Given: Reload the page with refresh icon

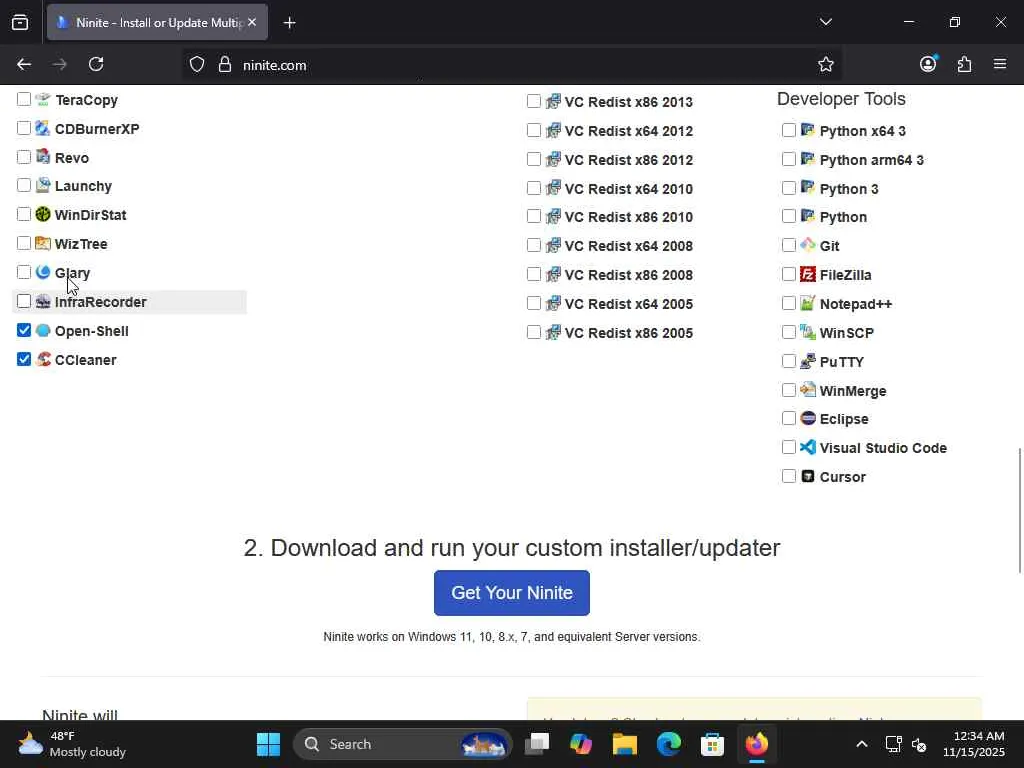Looking at the screenshot, I should pyautogui.click(x=96, y=64).
